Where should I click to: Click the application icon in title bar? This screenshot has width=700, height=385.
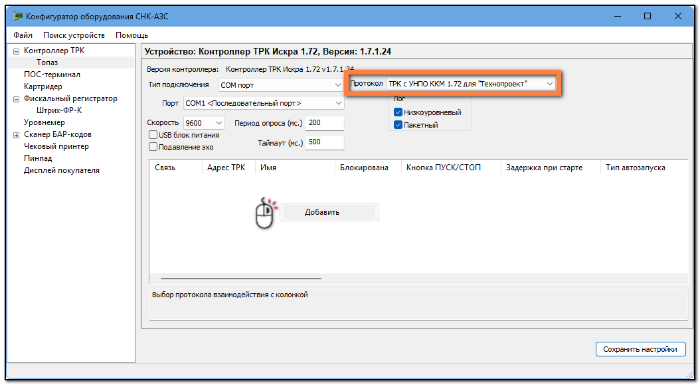18,17
